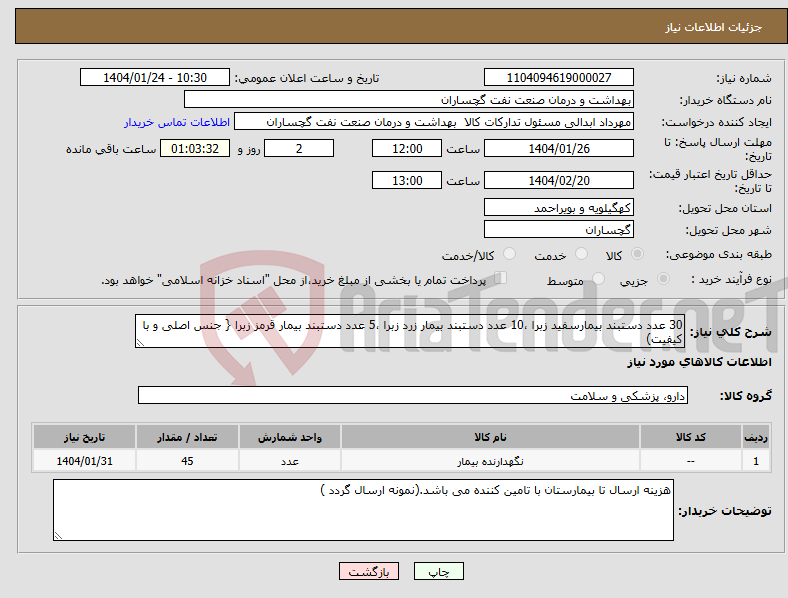The image size is (788, 598).
Task: Click the price validity date 1404/02/20
Action: click(x=558, y=180)
